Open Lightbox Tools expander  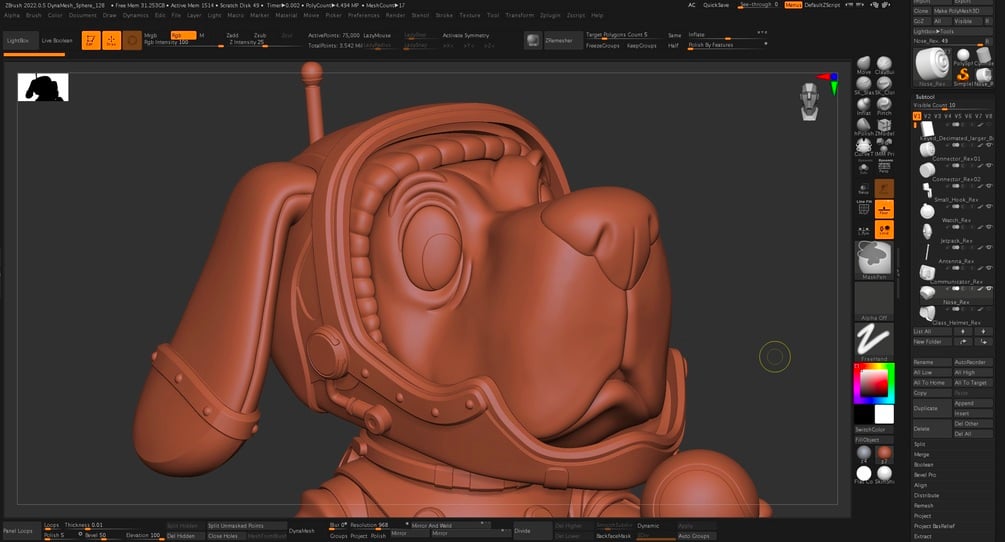tap(953, 31)
